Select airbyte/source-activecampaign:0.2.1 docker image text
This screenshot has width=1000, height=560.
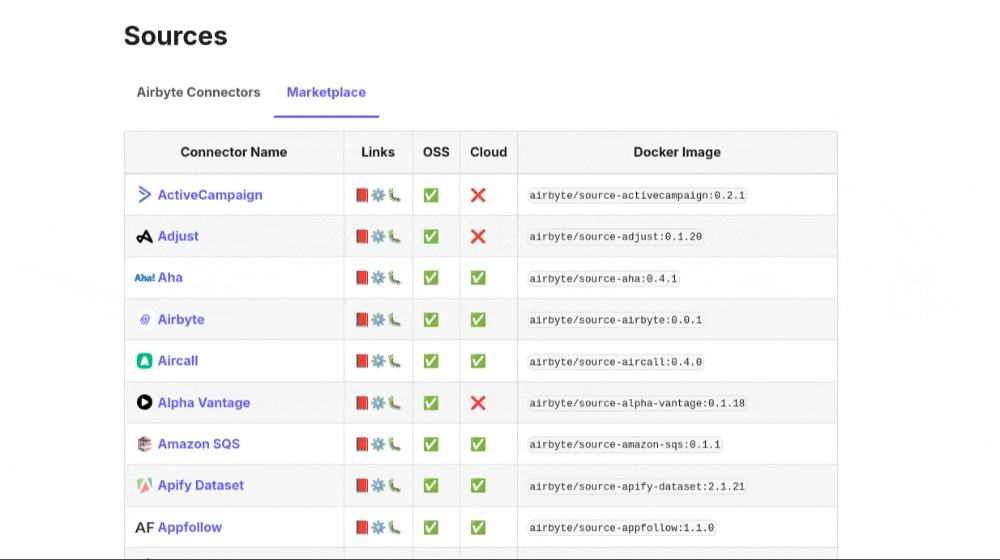[x=637, y=195]
